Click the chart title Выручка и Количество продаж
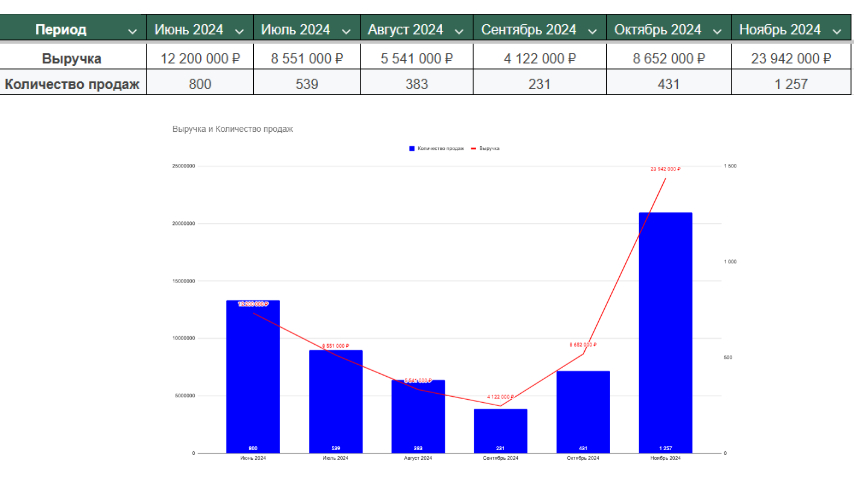 [x=233, y=129]
